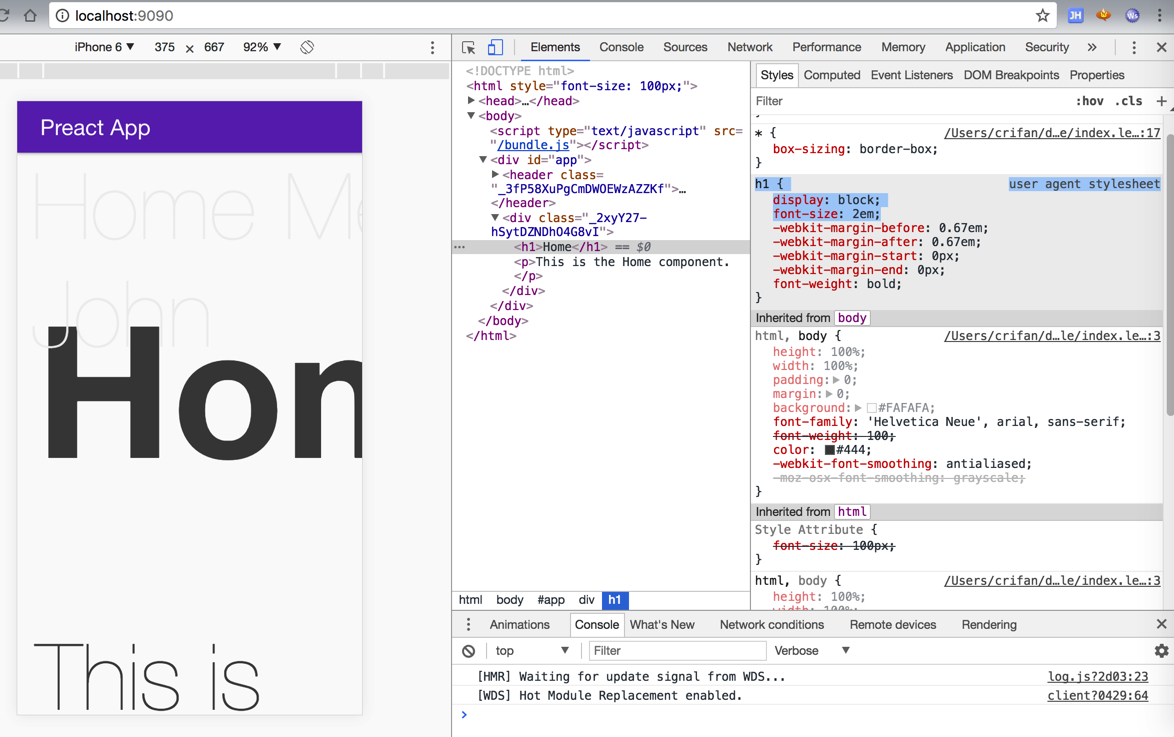Click the #FAFAFA background color swatch
The width and height of the screenshot is (1174, 737).
point(872,408)
